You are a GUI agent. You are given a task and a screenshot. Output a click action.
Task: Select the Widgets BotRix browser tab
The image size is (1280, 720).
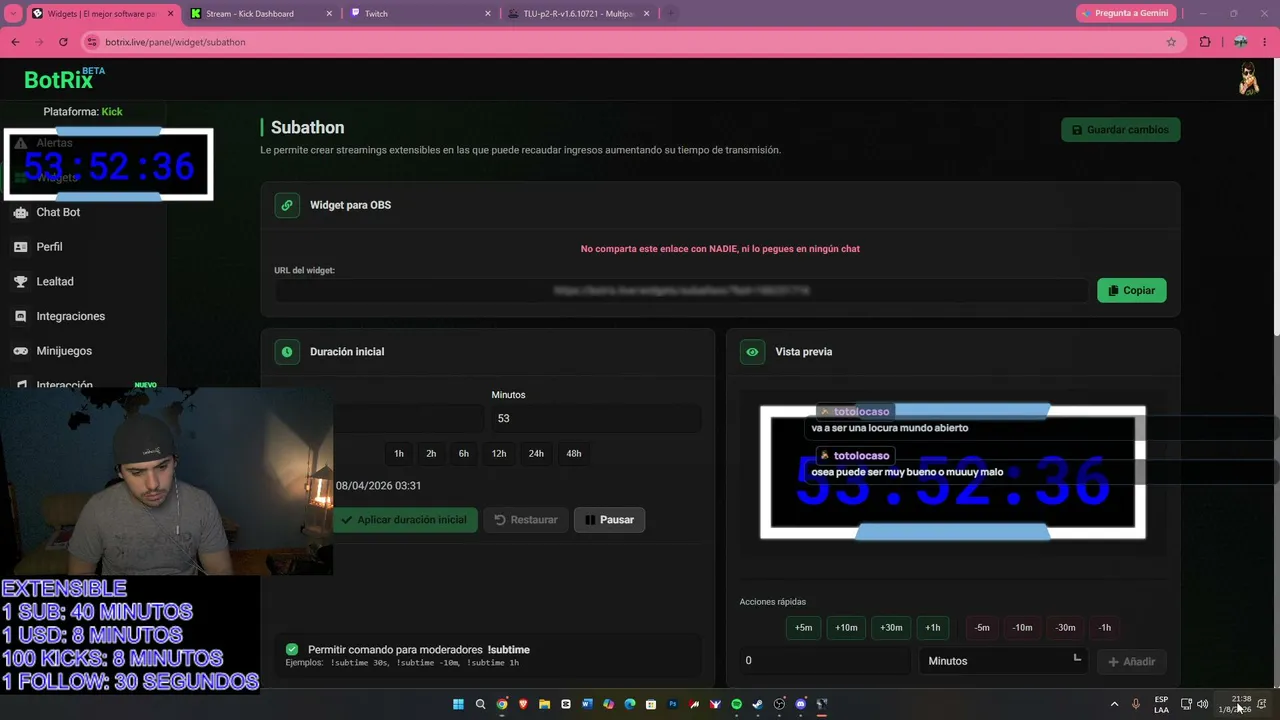pos(102,14)
